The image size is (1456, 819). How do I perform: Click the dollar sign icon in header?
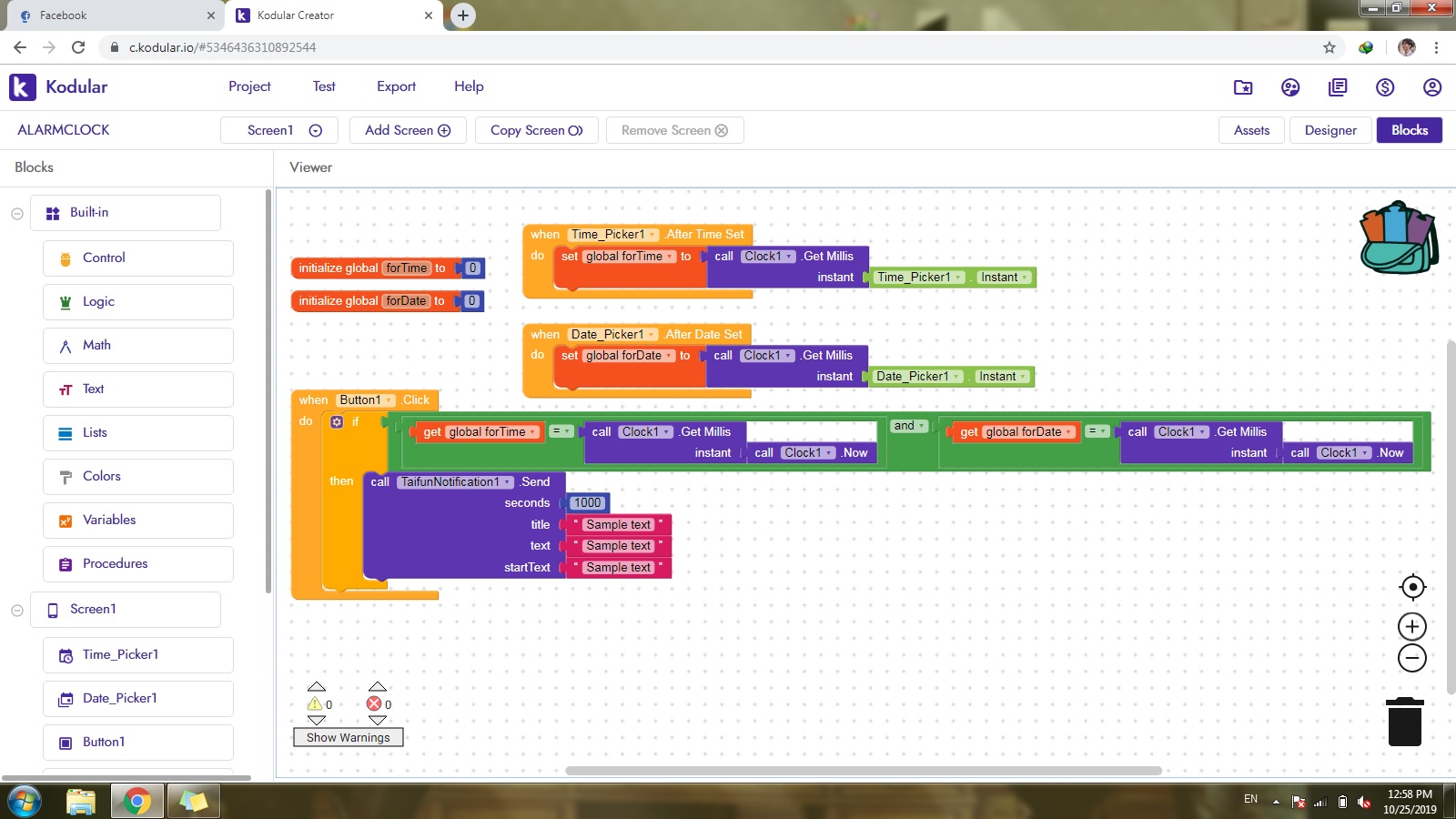[x=1385, y=87]
